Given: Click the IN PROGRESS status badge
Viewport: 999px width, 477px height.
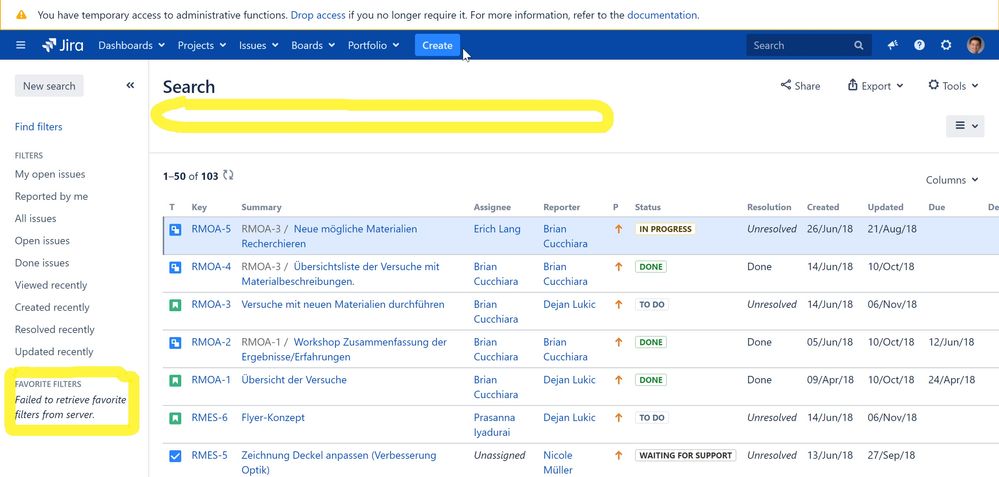Looking at the screenshot, I should tap(665, 229).
